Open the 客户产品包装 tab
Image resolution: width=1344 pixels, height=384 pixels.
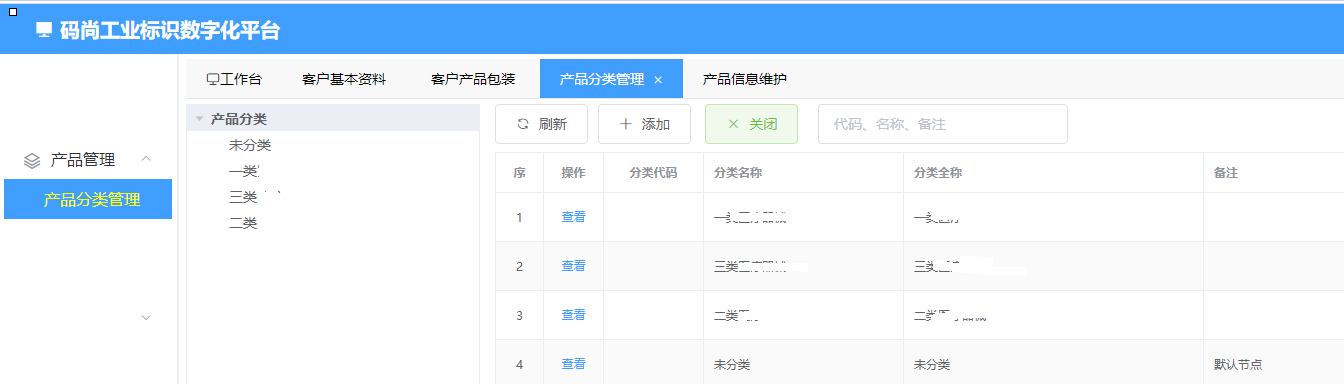tap(473, 79)
